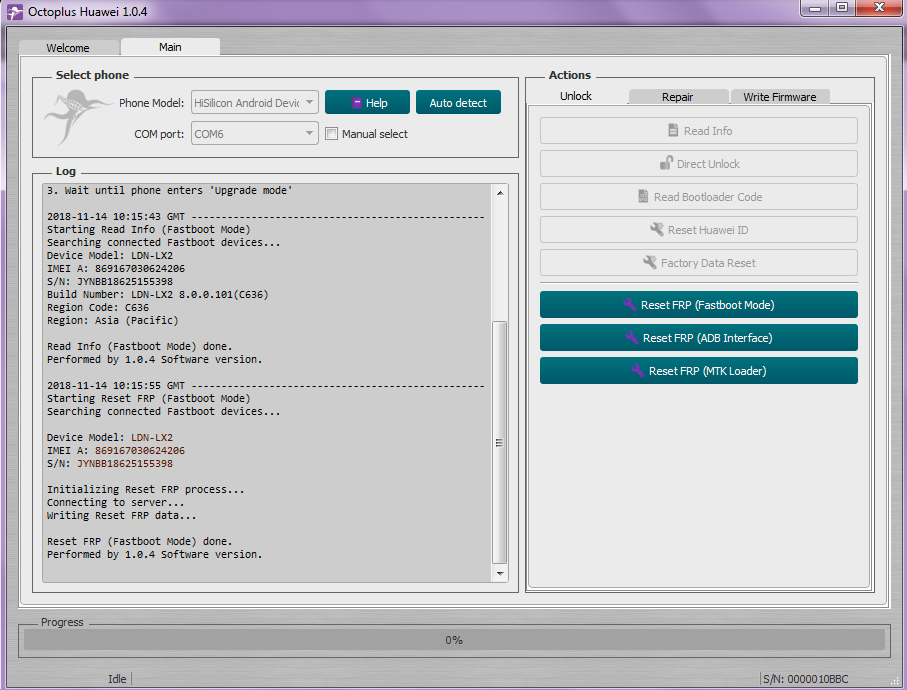Image resolution: width=907 pixels, height=690 pixels.
Task: Click the progress bar showing 0%
Action: [x=453, y=640]
